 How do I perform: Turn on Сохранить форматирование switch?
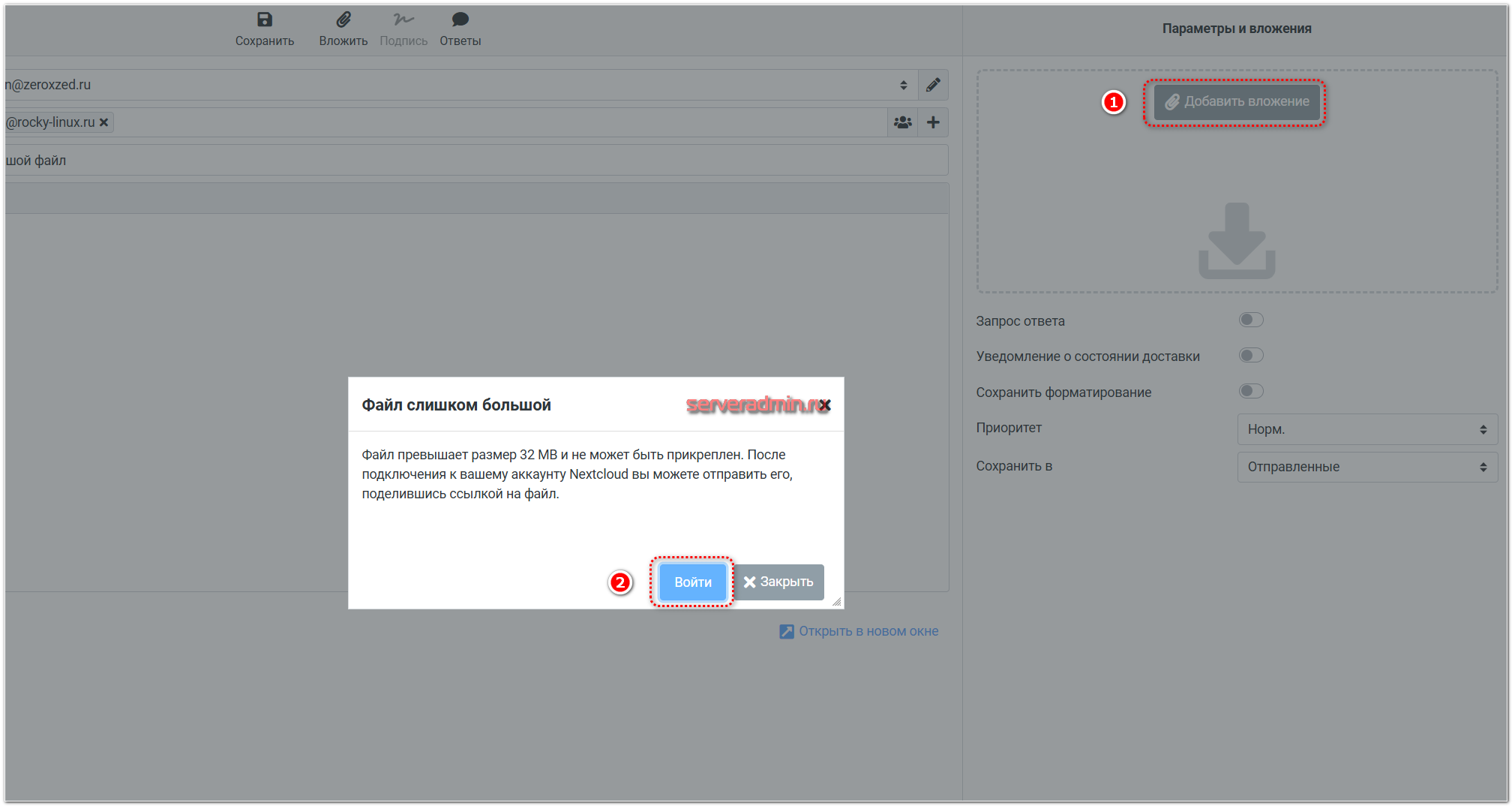click(x=1250, y=391)
